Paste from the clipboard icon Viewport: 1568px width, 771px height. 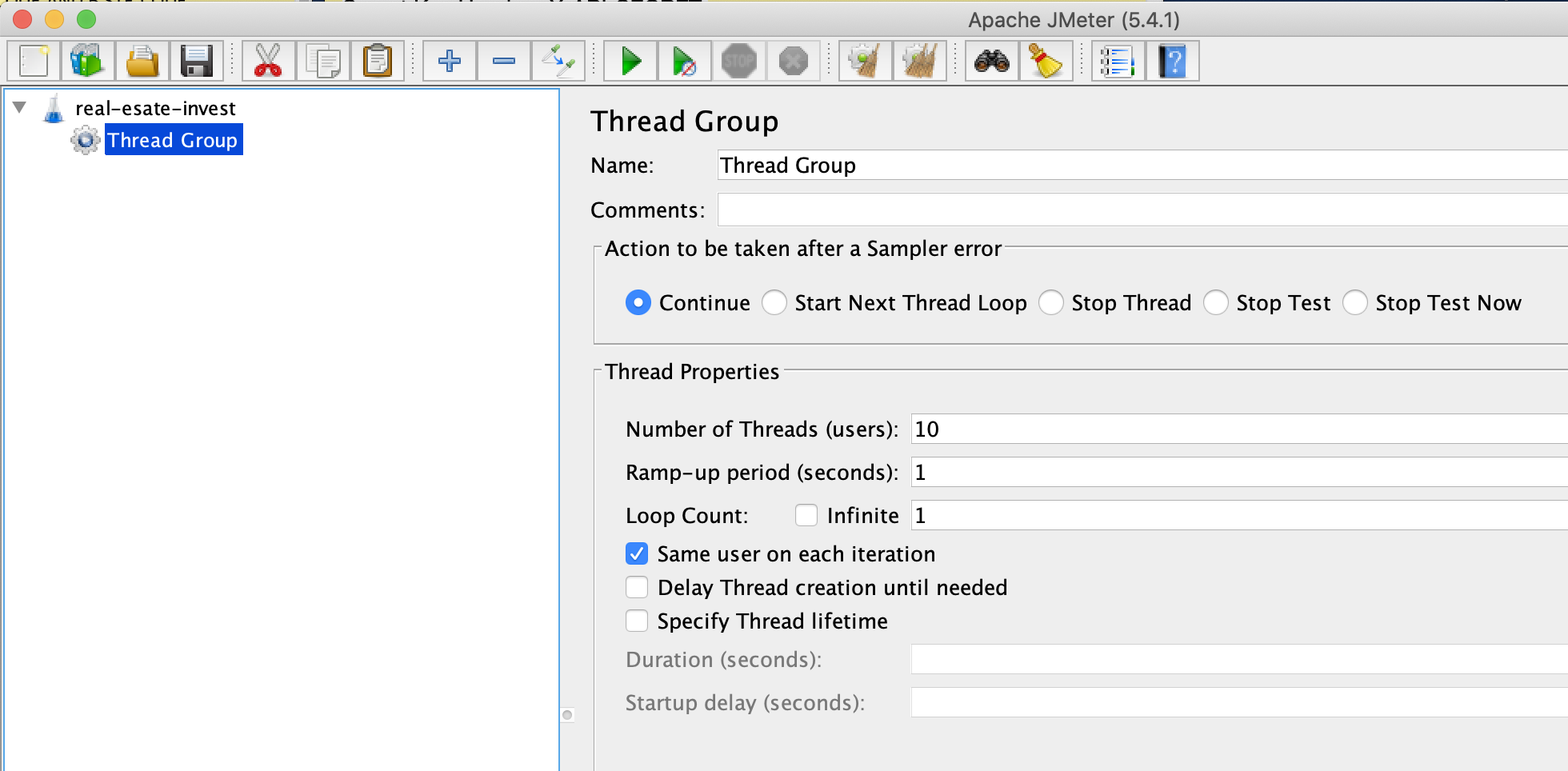[x=378, y=61]
